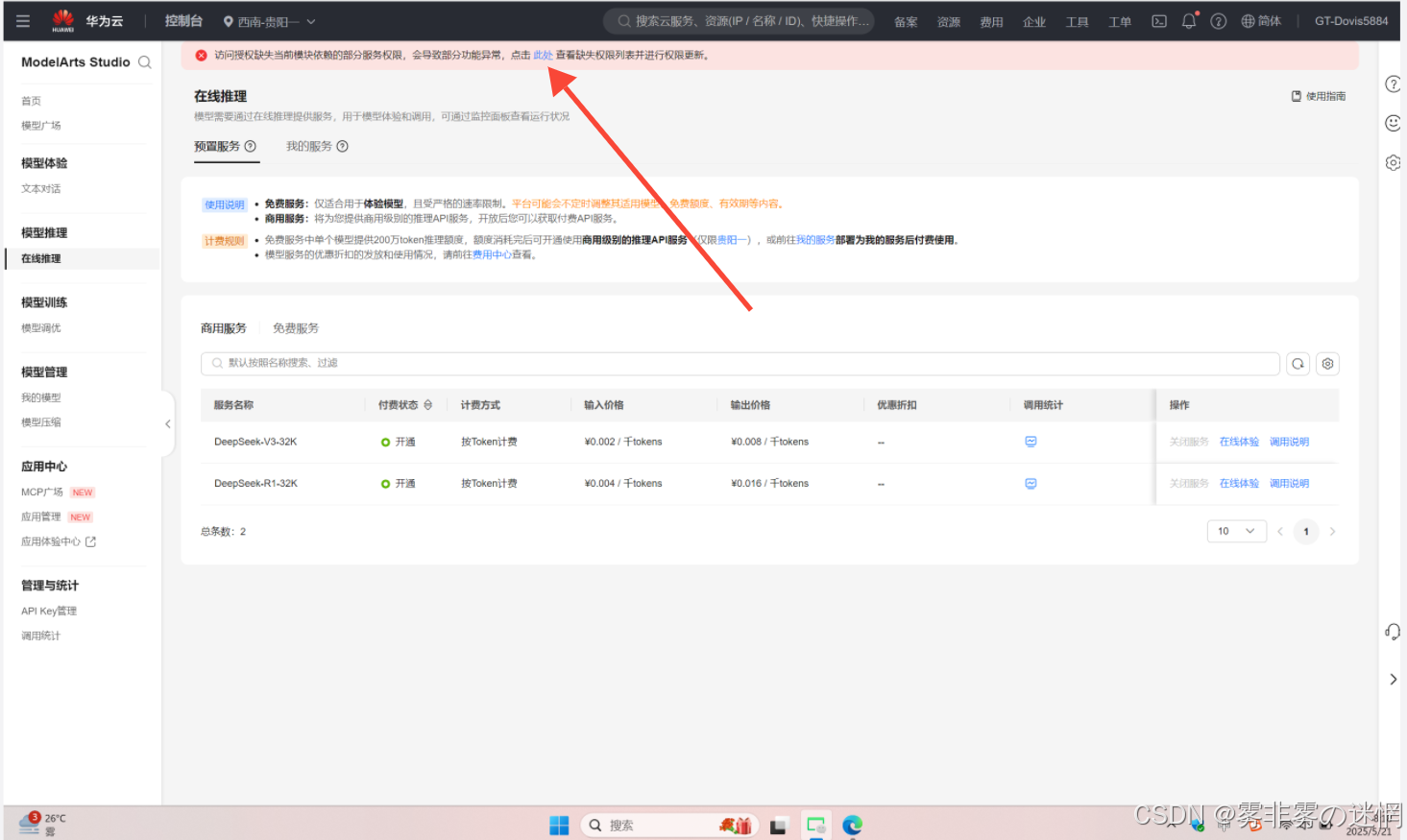Open the CloudShell terminal icon

[1159, 21]
